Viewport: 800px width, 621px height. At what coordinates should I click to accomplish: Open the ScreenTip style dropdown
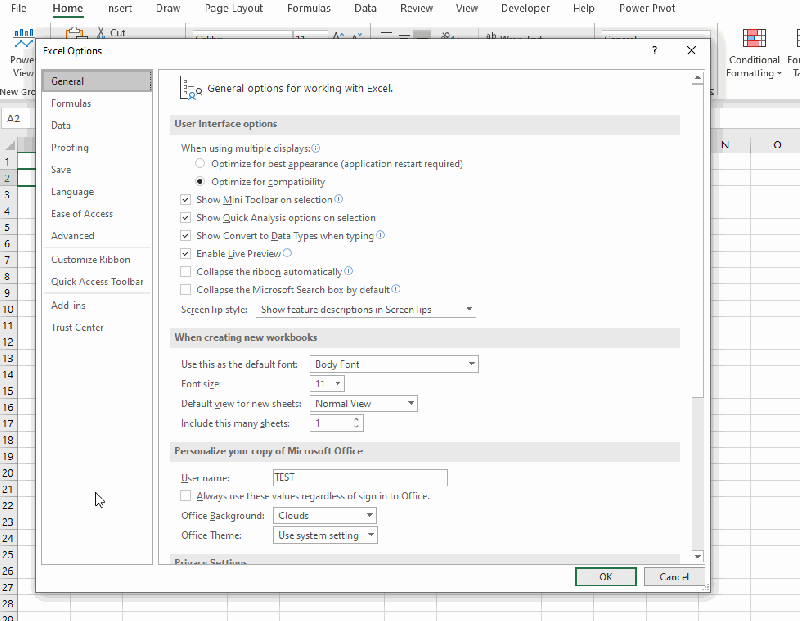tap(465, 309)
